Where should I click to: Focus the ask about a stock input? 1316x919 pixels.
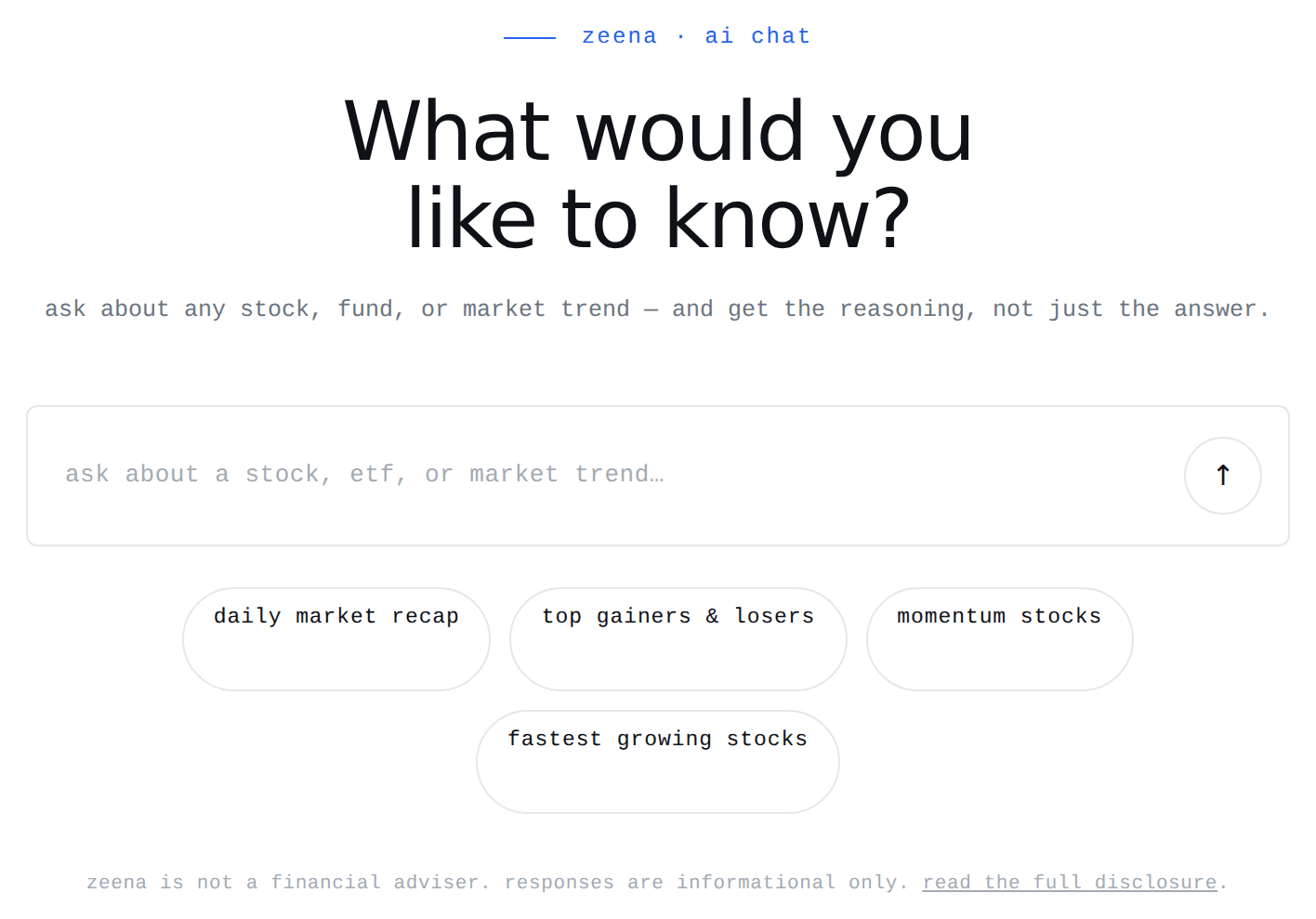(605, 475)
